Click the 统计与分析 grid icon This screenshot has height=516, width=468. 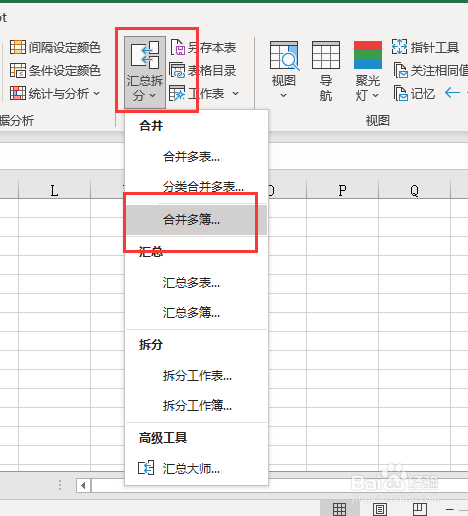tap(18, 93)
